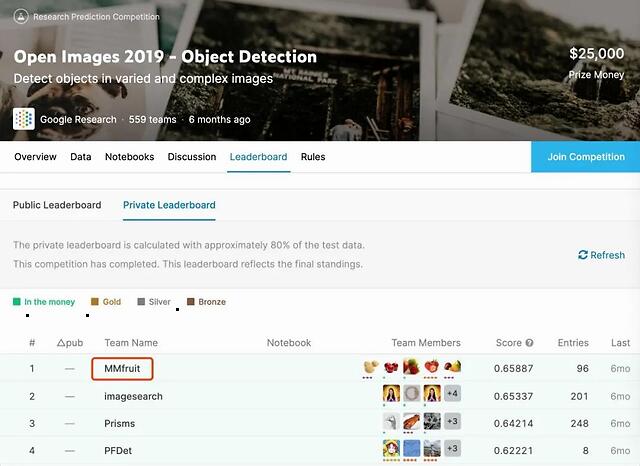
Task: Click the Refresh link
Action: click(x=602, y=255)
